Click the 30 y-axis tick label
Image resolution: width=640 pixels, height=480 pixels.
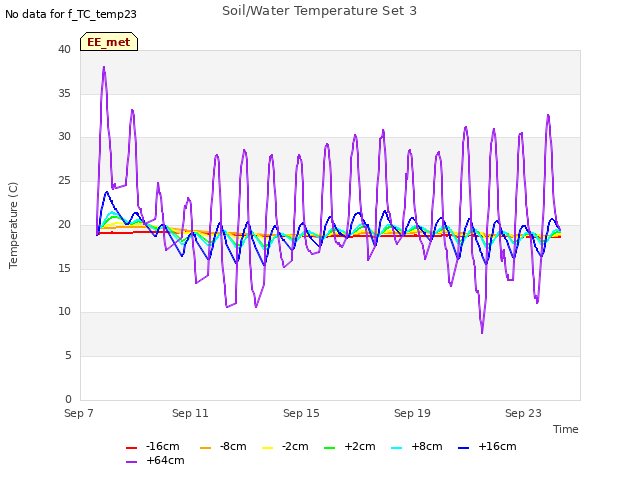pos(64,137)
